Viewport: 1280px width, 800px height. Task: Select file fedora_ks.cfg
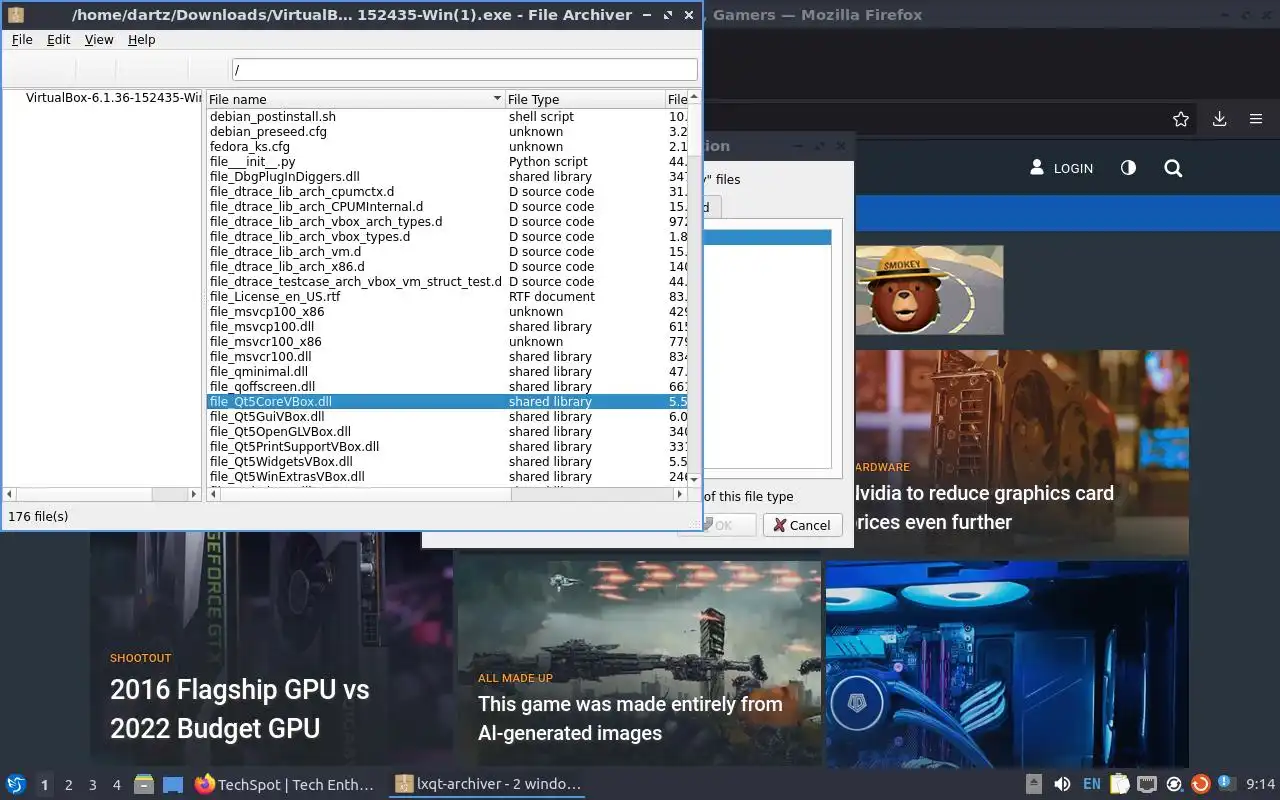[x=447, y=147]
